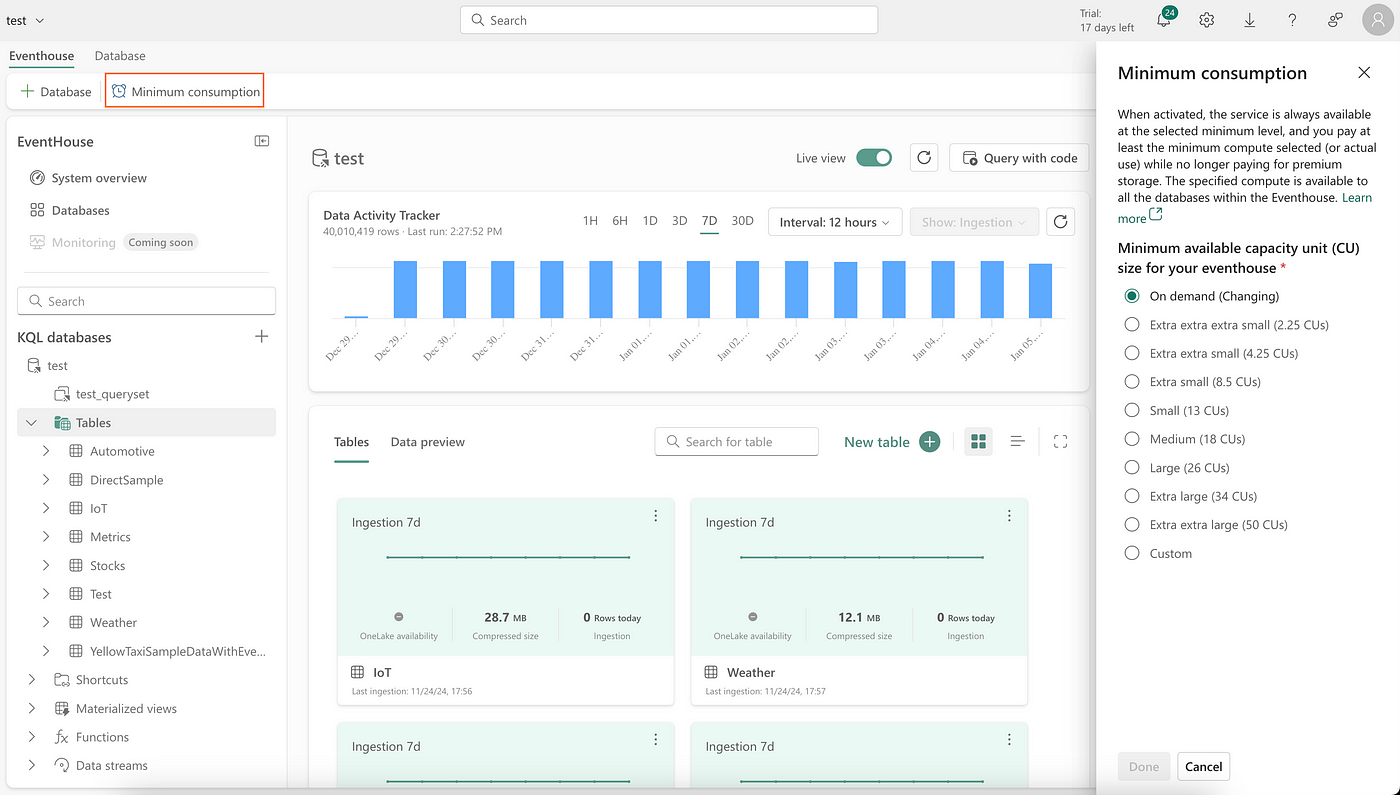The height and width of the screenshot is (795, 1400).
Task: Expand the Shortcuts node
Action: [x=31, y=680]
